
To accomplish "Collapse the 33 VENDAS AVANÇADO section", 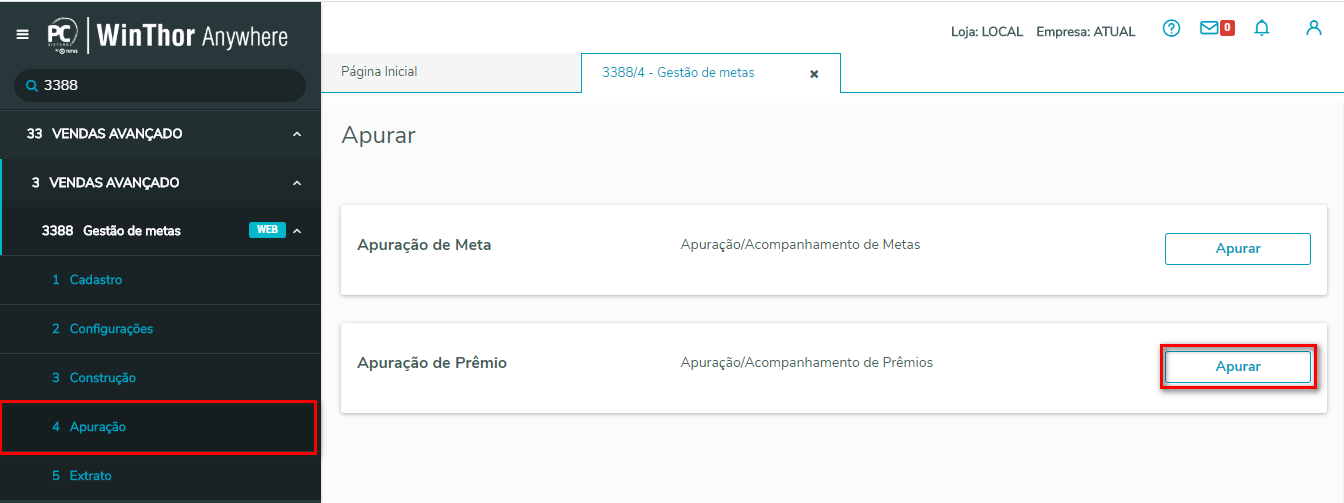I will tap(297, 134).
